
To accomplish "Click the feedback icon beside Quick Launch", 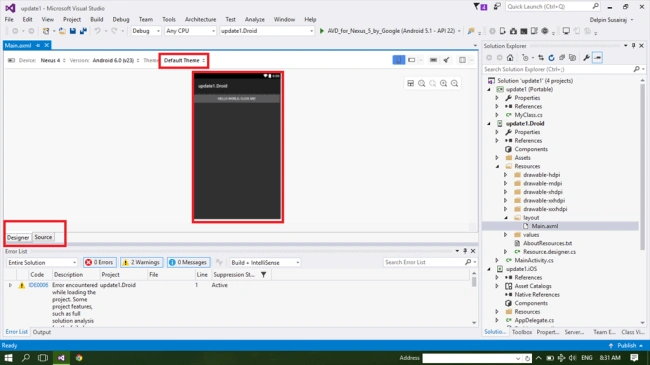I will click(x=497, y=7).
